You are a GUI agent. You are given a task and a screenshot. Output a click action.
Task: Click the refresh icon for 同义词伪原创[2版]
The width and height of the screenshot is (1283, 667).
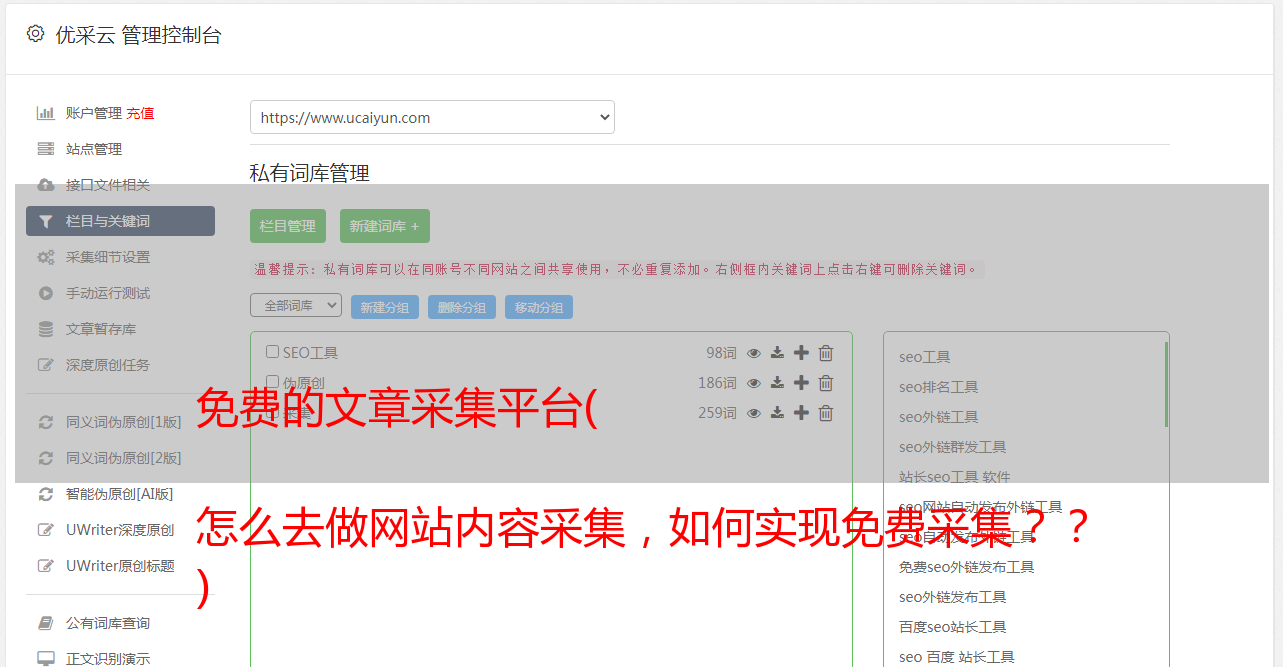tap(46, 458)
